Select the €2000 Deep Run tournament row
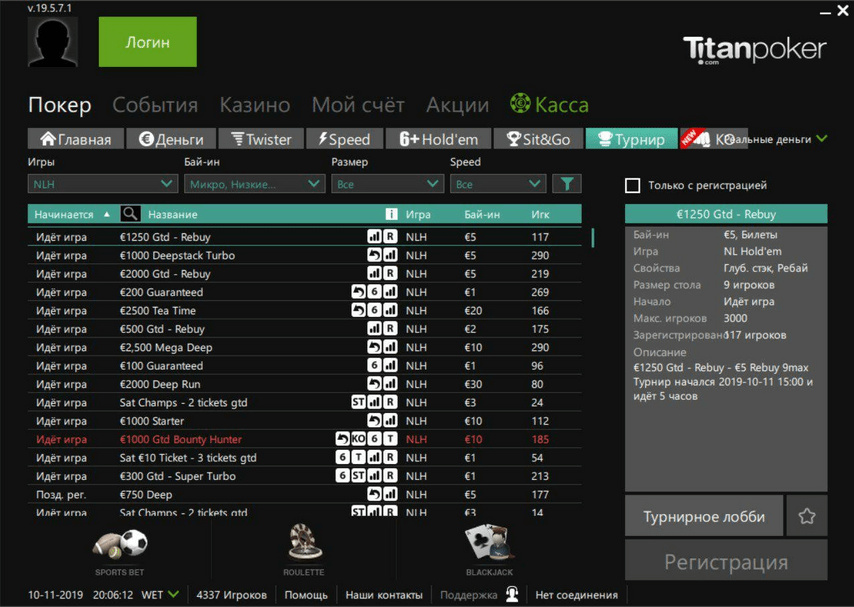The height and width of the screenshot is (607, 854). [304, 384]
